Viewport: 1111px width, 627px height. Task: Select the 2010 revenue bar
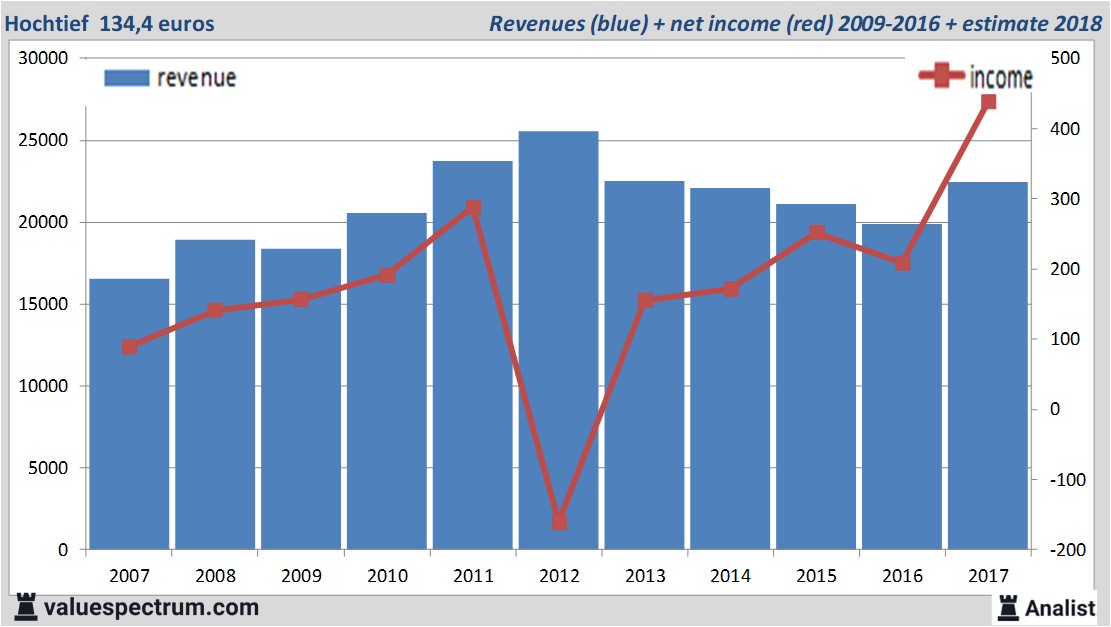coord(387,381)
